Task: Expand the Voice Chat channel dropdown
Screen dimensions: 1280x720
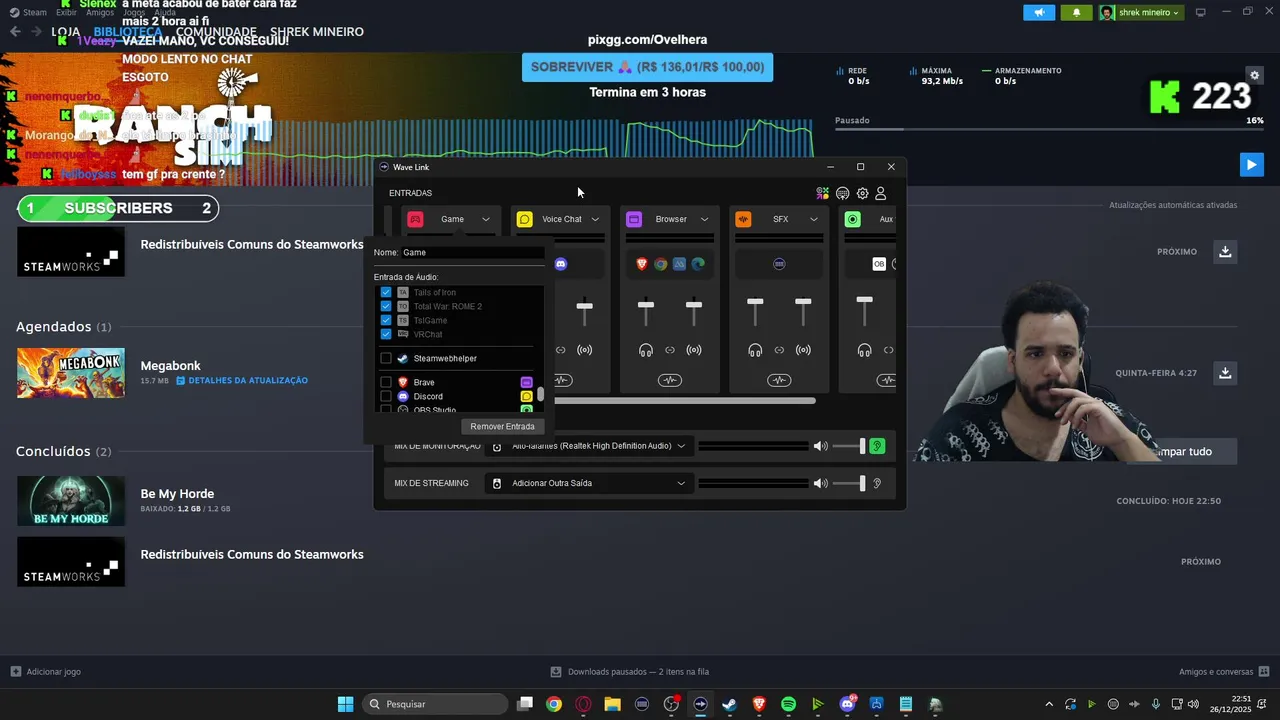Action: (x=595, y=219)
